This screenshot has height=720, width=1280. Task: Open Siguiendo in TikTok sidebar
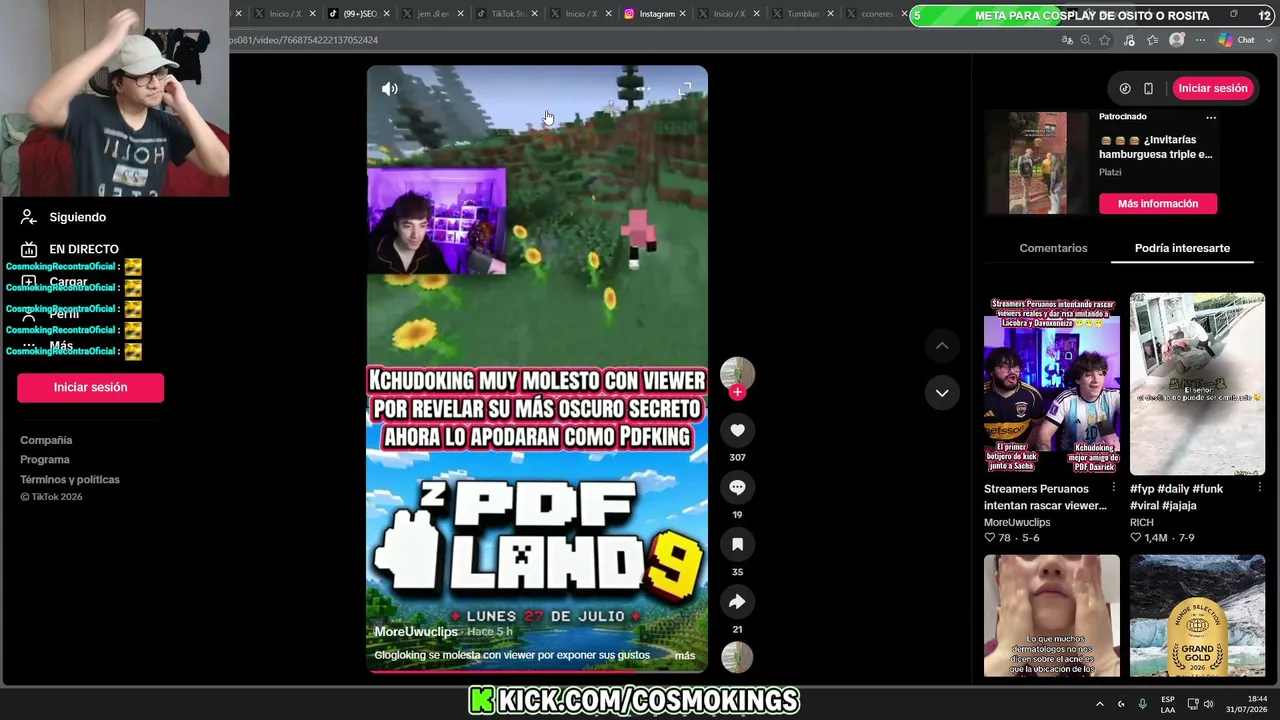point(78,217)
